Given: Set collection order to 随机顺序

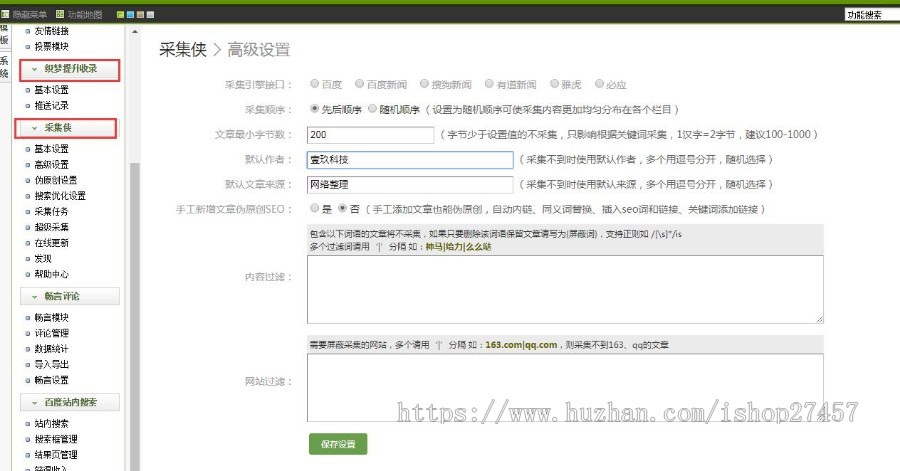Looking at the screenshot, I should [x=373, y=108].
